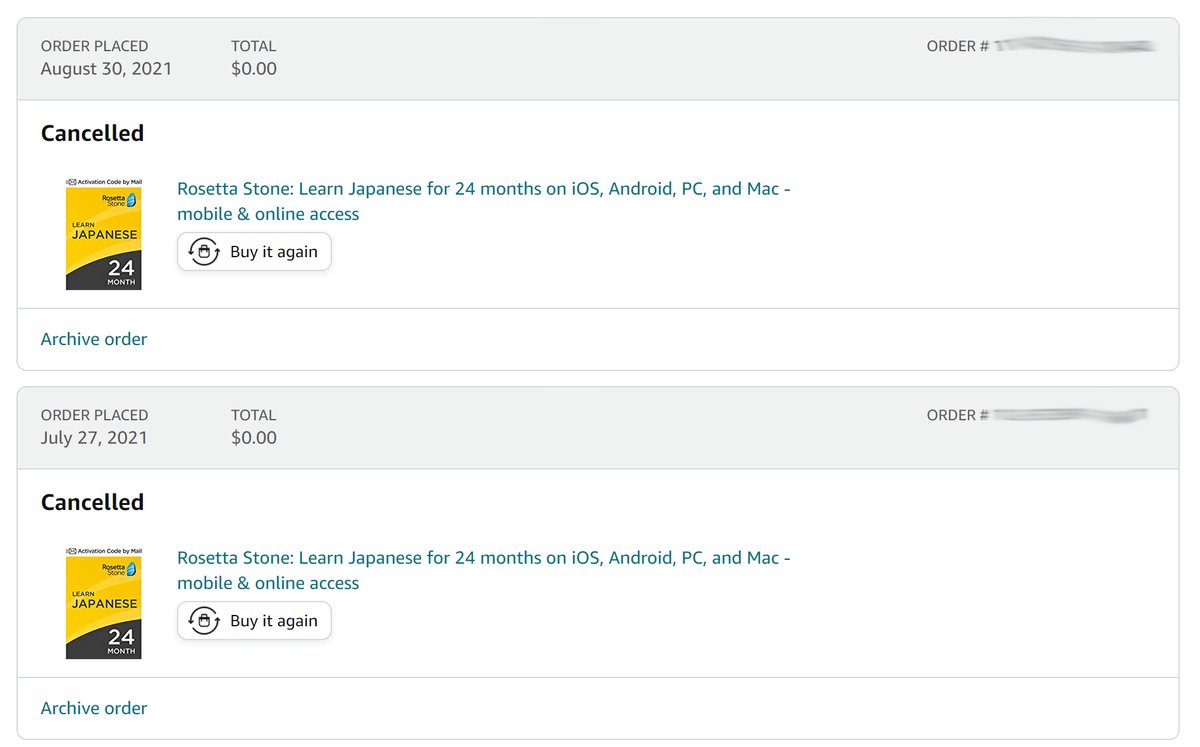The image size is (1200, 747).
Task: Click the Cancelled status of the August 30 order
Action: click(92, 133)
